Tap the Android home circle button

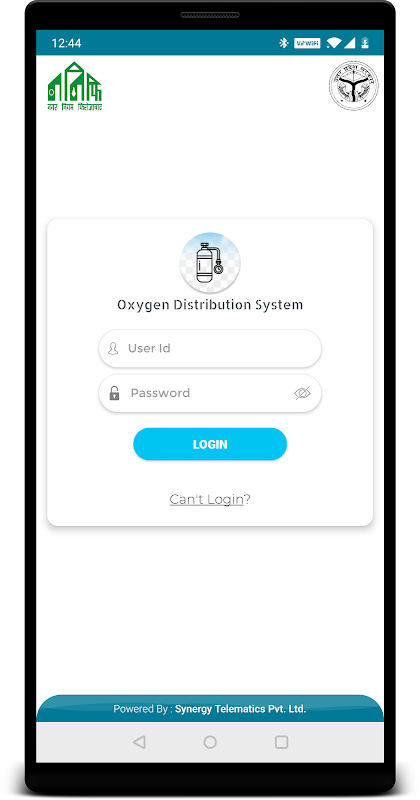click(x=210, y=742)
